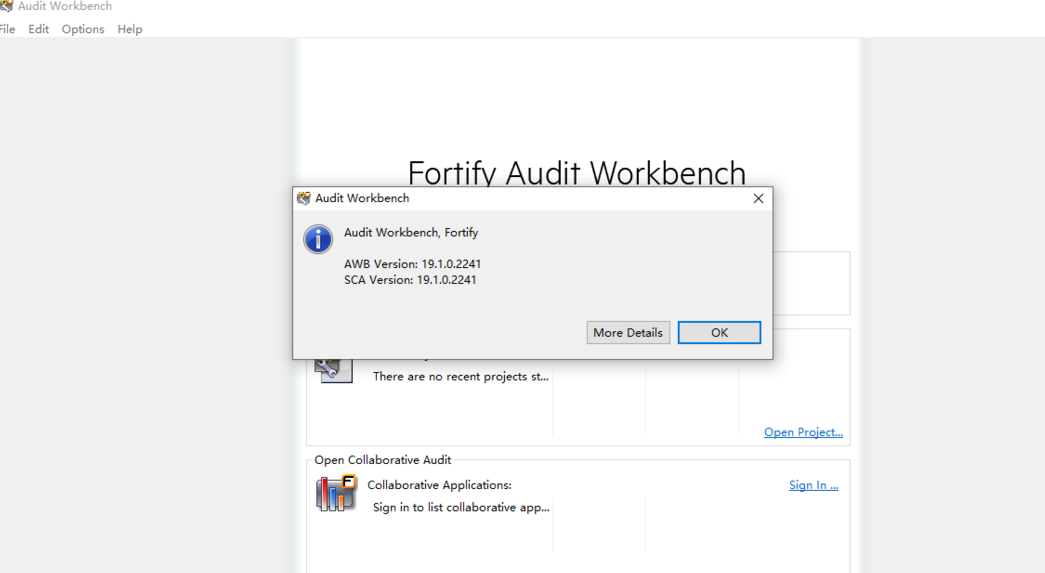This screenshot has width=1045, height=573.
Task: Close the Audit Workbench about dialog
Action: pos(758,199)
